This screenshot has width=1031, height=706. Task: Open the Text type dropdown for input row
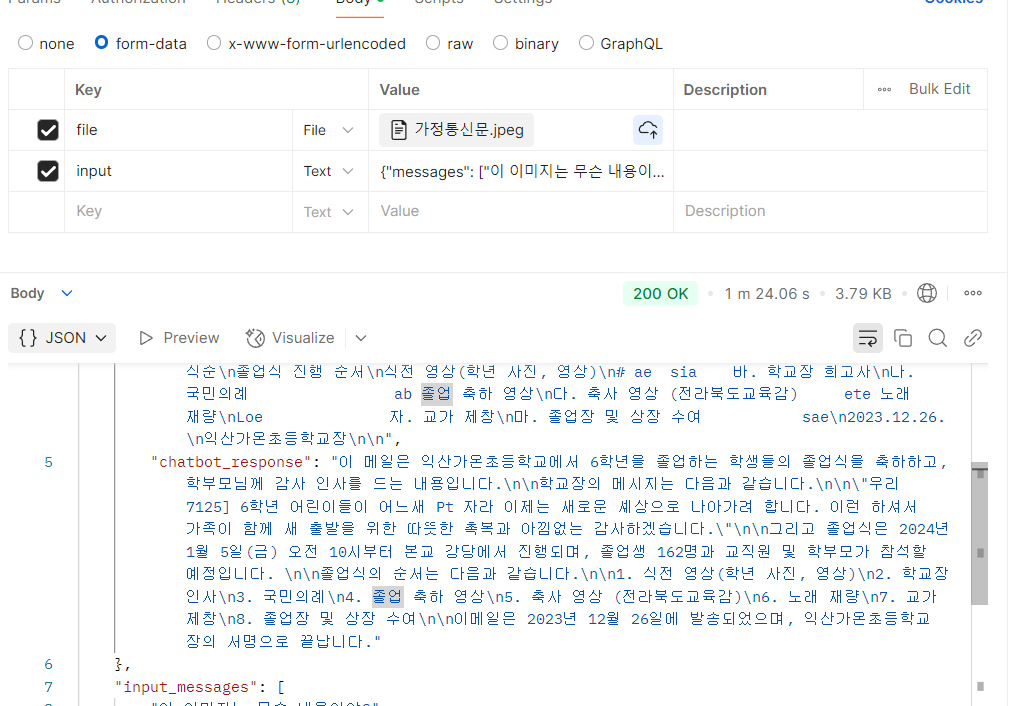tap(329, 171)
